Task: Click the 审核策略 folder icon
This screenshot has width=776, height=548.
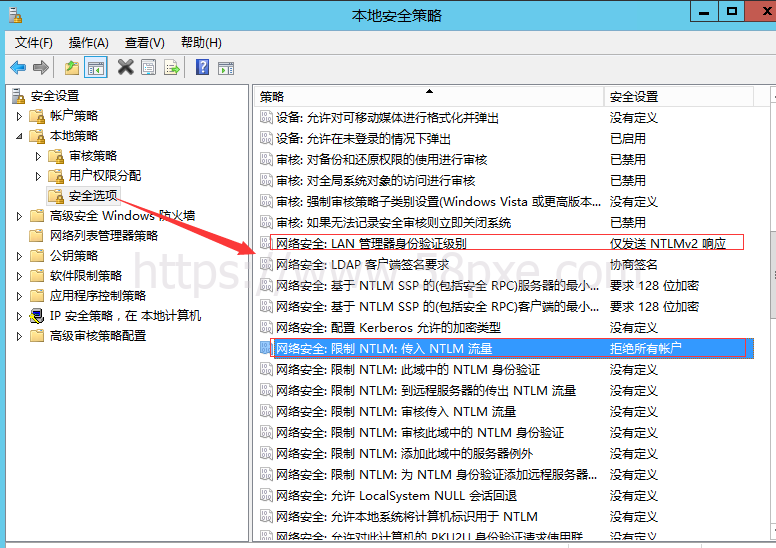Action: coord(56,156)
